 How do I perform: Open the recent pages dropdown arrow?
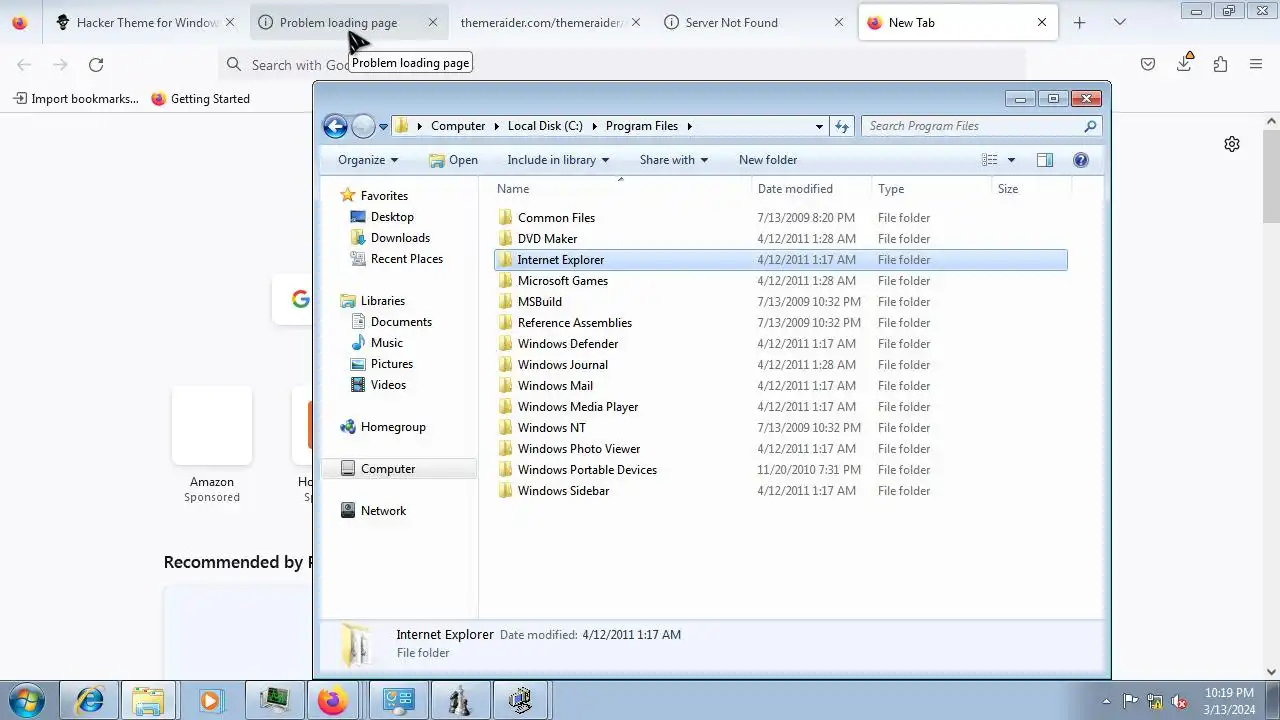point(383,127)
